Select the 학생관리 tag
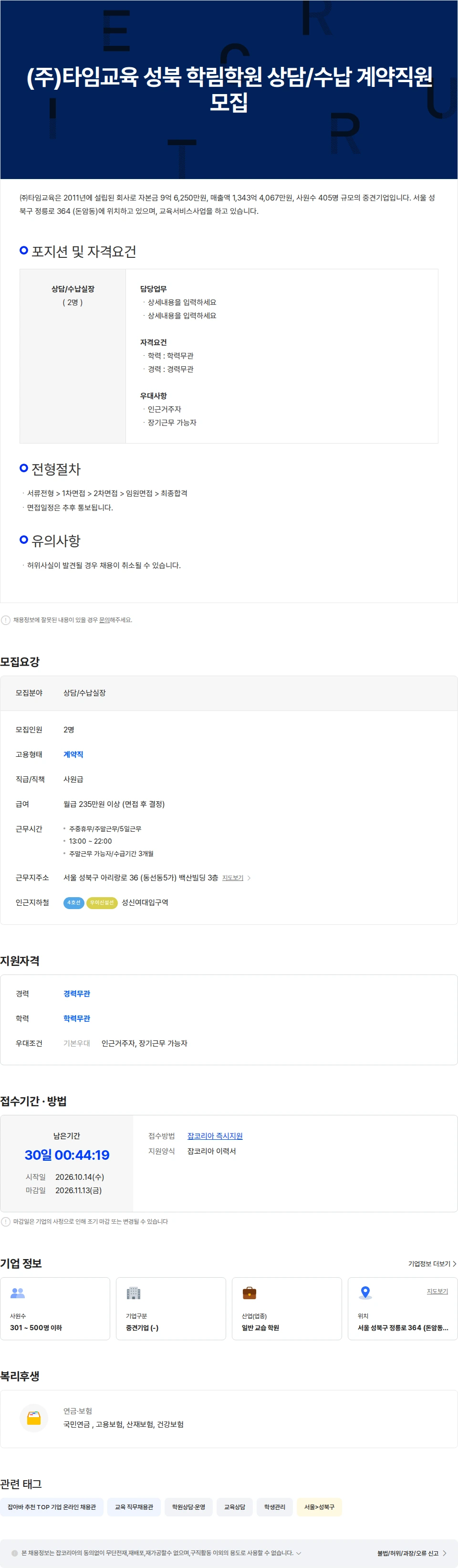Screen dimensions: 458x1568 click(275, 1507)
